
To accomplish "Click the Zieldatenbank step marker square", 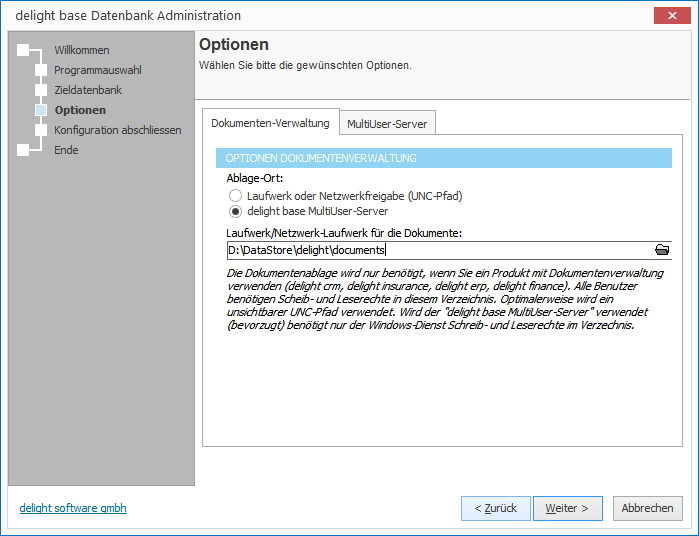I will (x=41, y=90).
